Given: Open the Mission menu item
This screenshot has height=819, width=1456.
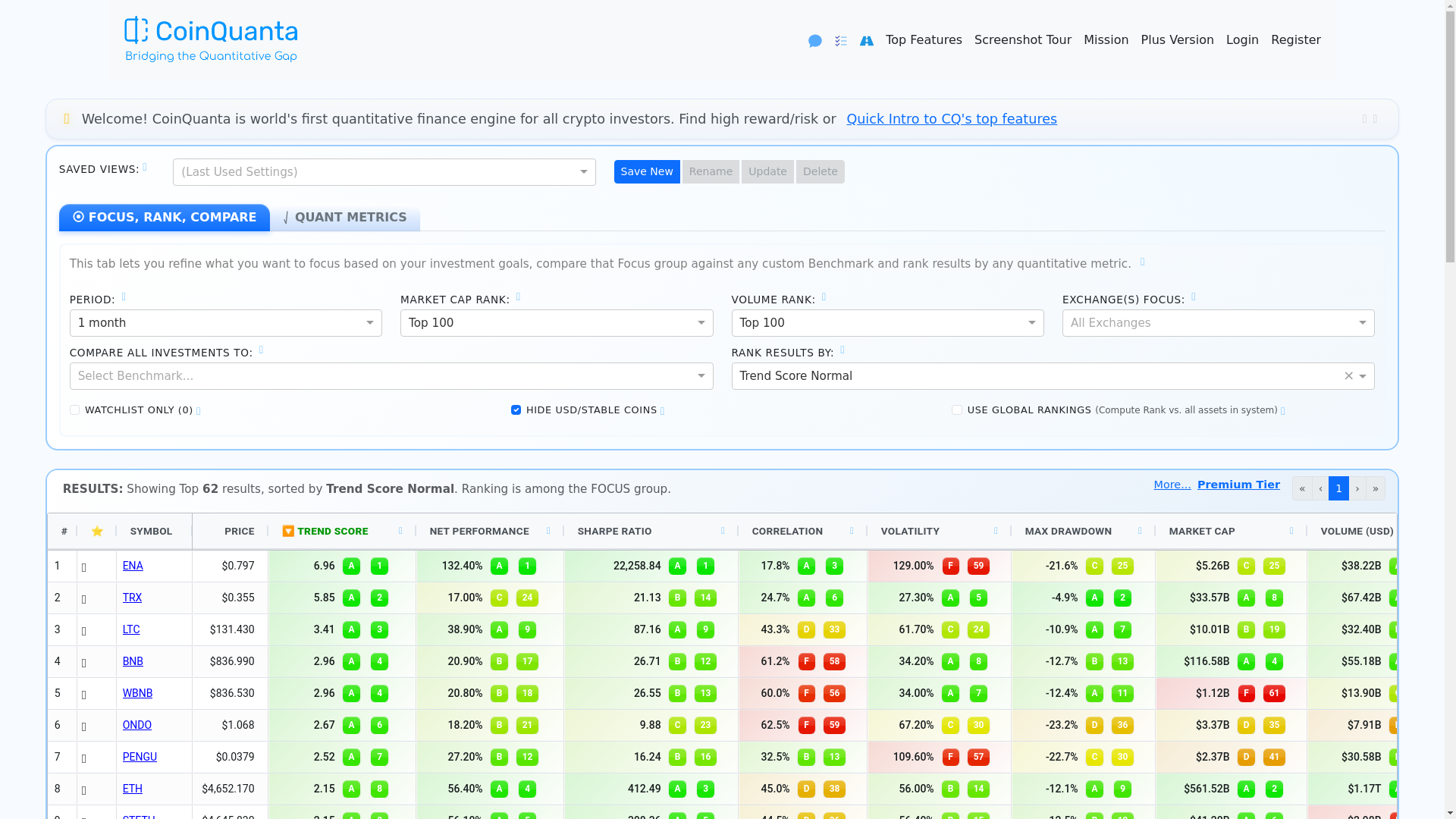Looking at the screenshot, I should tap(1106, 40).
